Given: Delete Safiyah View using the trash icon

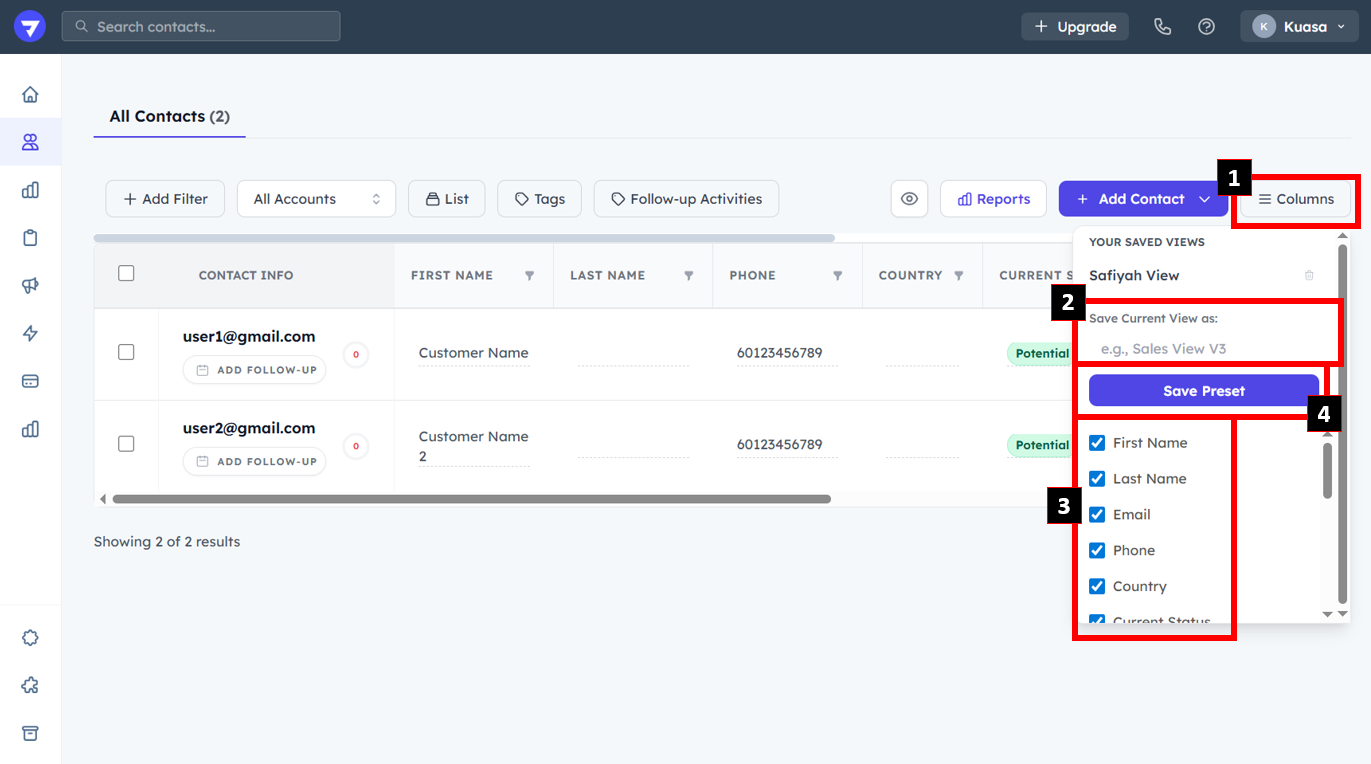Looking at the screenshot, I should (x=1309, y=275).
